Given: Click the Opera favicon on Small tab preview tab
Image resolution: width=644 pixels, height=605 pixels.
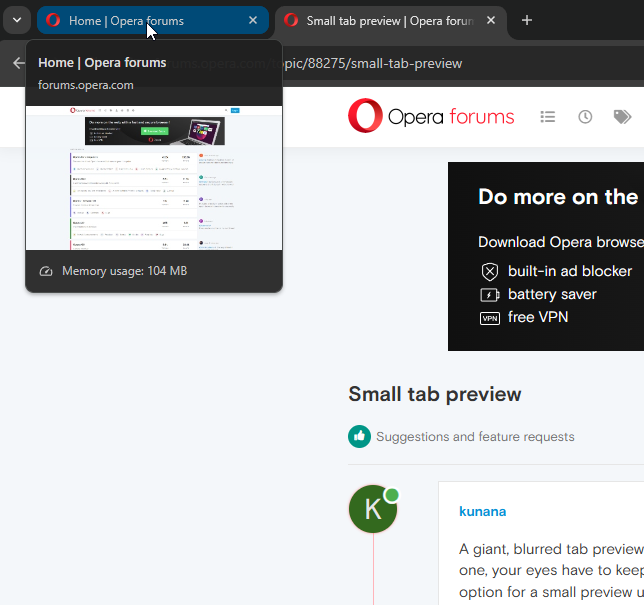Looking at the screenshot, I should tap(291, 20).
